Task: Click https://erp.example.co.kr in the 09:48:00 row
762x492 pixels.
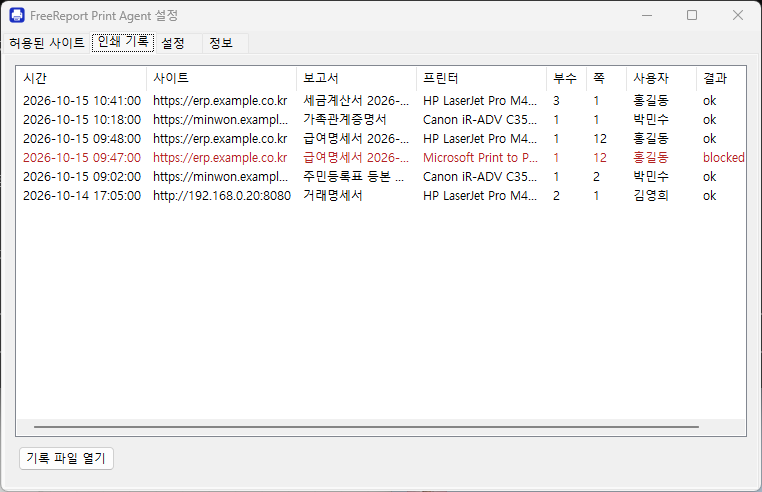Action: click(220, 139)
